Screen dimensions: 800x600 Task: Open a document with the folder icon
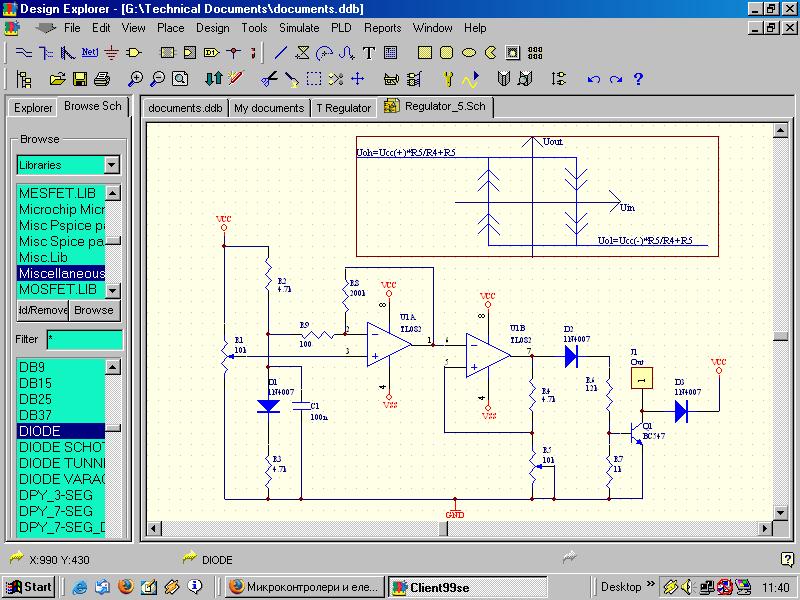(x=57, y=79)
